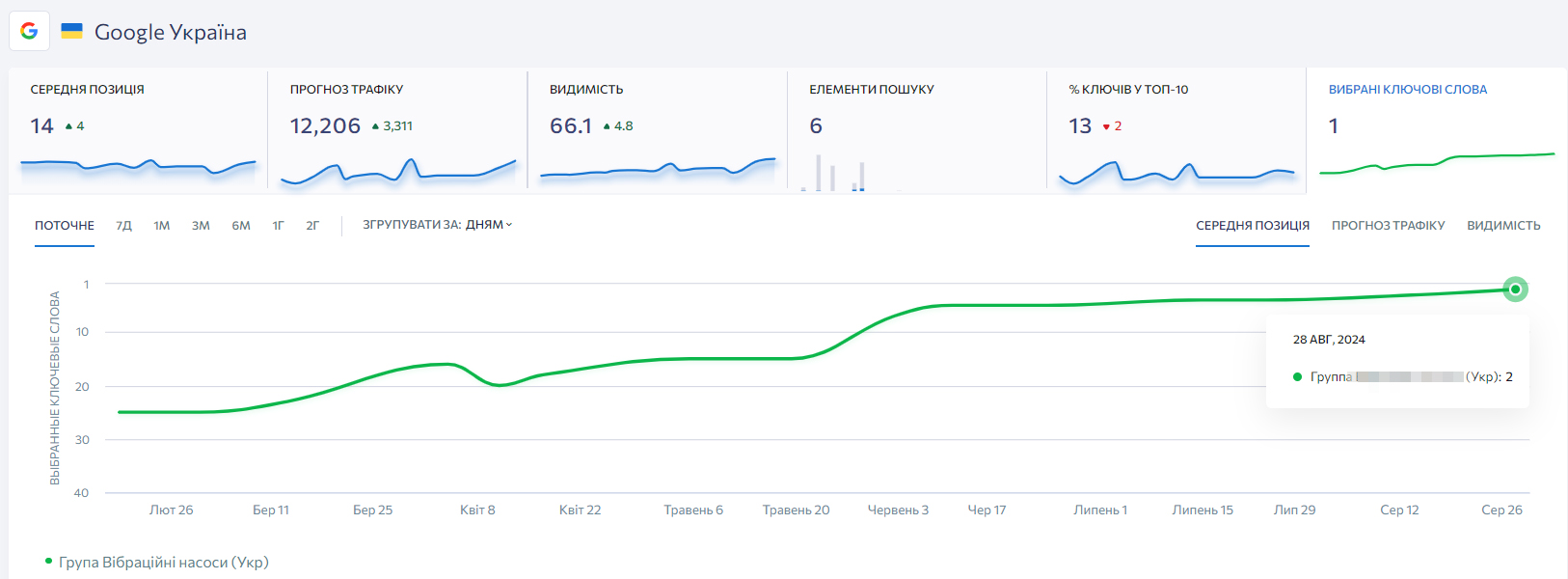The width and height of the screenshot is (1568, 579).
Task: Select the Поточне time range tab
Action: click(65, 226)
